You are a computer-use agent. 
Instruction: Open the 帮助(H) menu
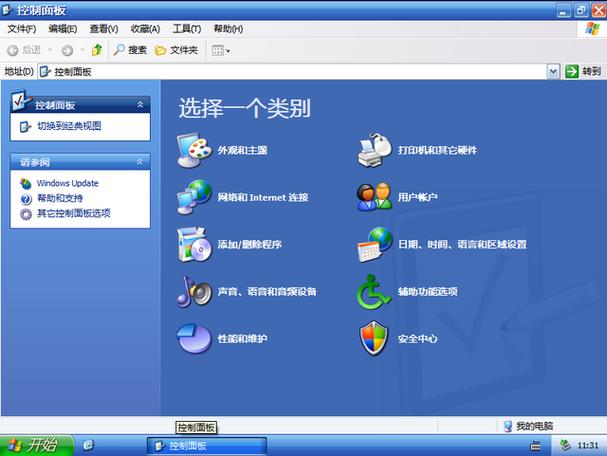(228, 29)
